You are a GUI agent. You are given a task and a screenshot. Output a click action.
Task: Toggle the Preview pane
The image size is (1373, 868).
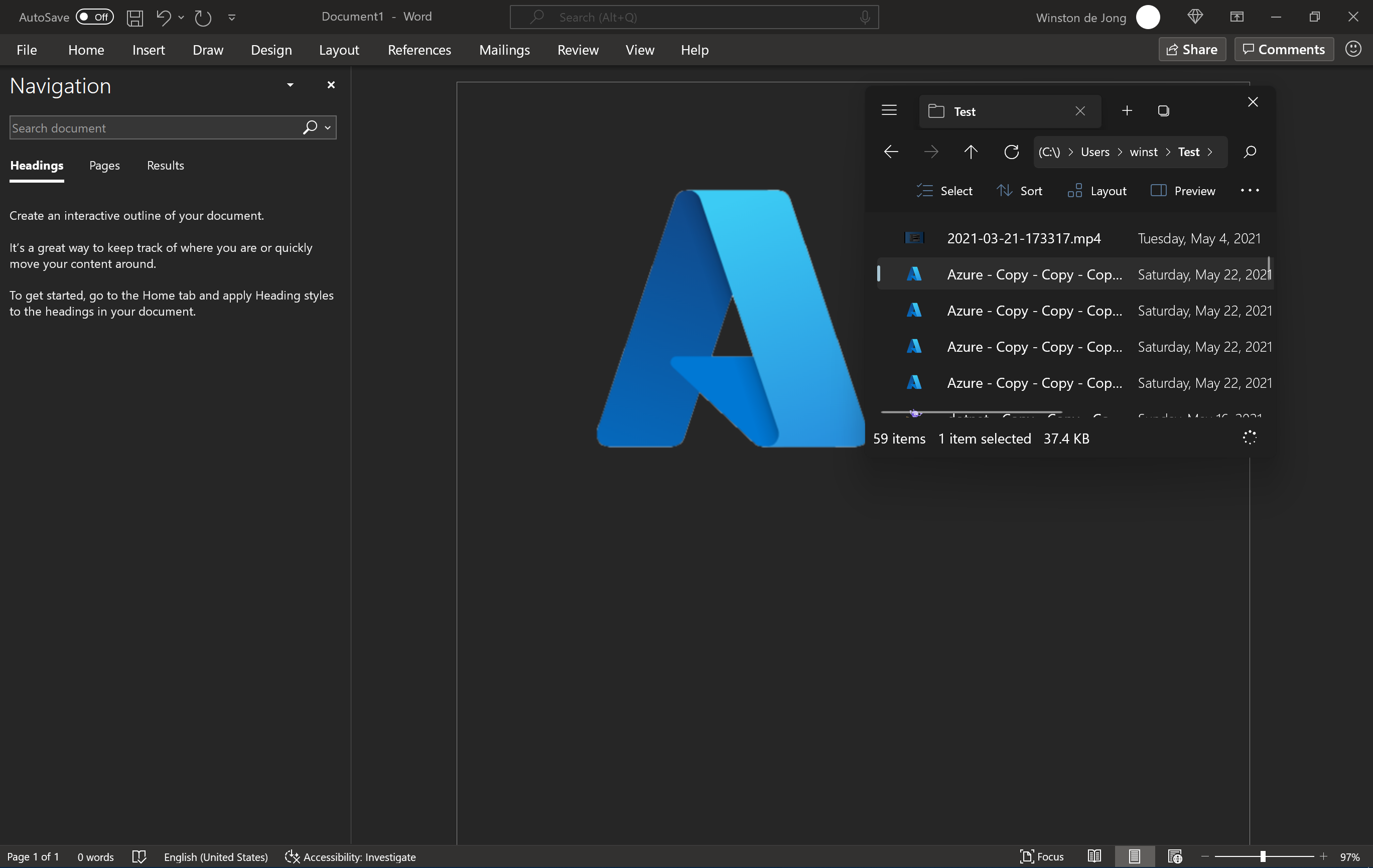[1183, 191]
